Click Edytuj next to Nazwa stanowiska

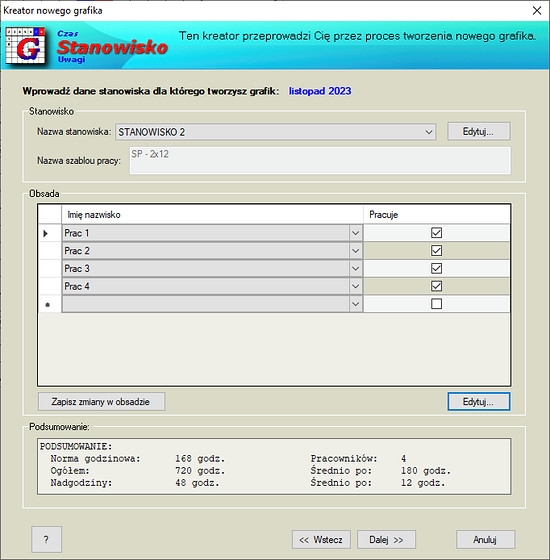[x=479, y=131]
